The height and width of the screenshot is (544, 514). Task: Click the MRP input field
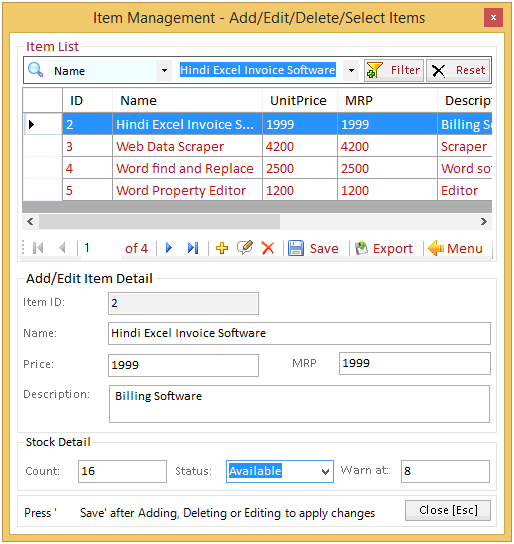click(x=415, y=364)
